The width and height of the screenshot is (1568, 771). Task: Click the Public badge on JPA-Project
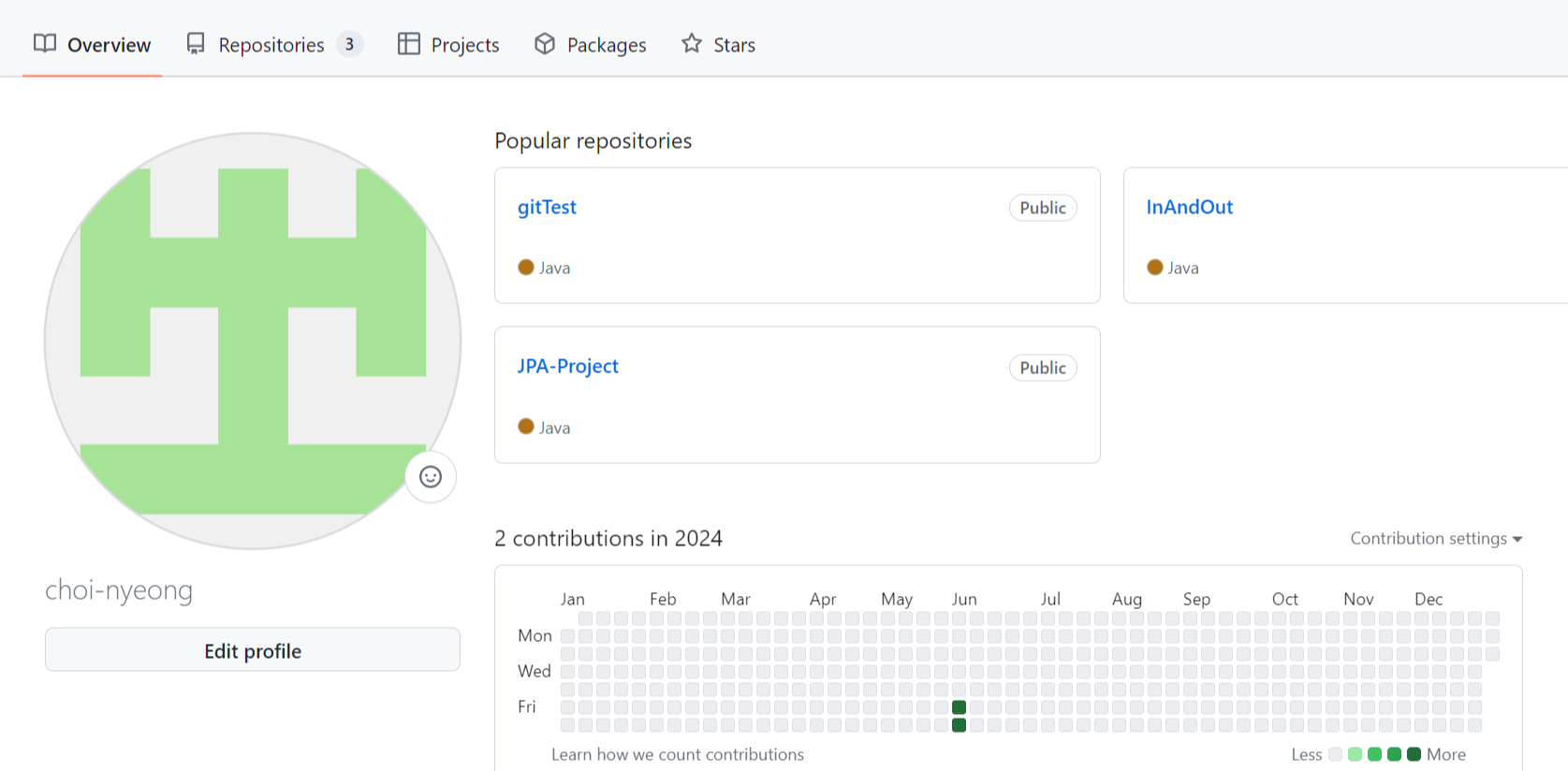click(x=1043, y=368)
